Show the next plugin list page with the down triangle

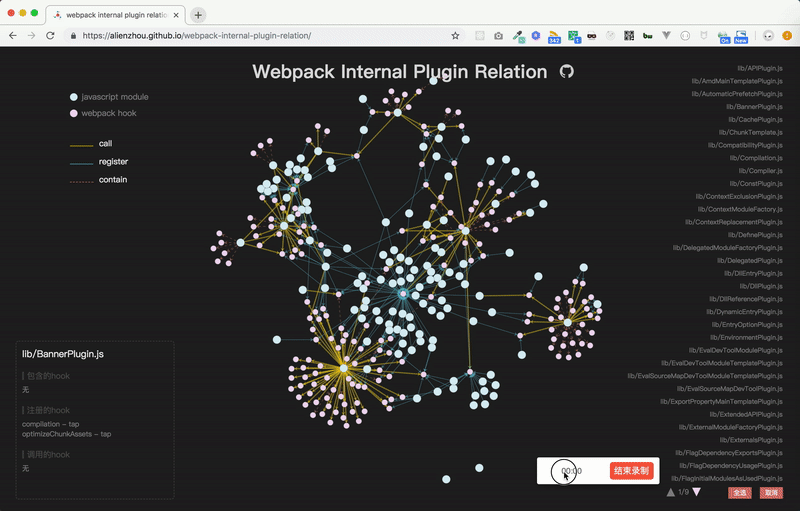696,492
